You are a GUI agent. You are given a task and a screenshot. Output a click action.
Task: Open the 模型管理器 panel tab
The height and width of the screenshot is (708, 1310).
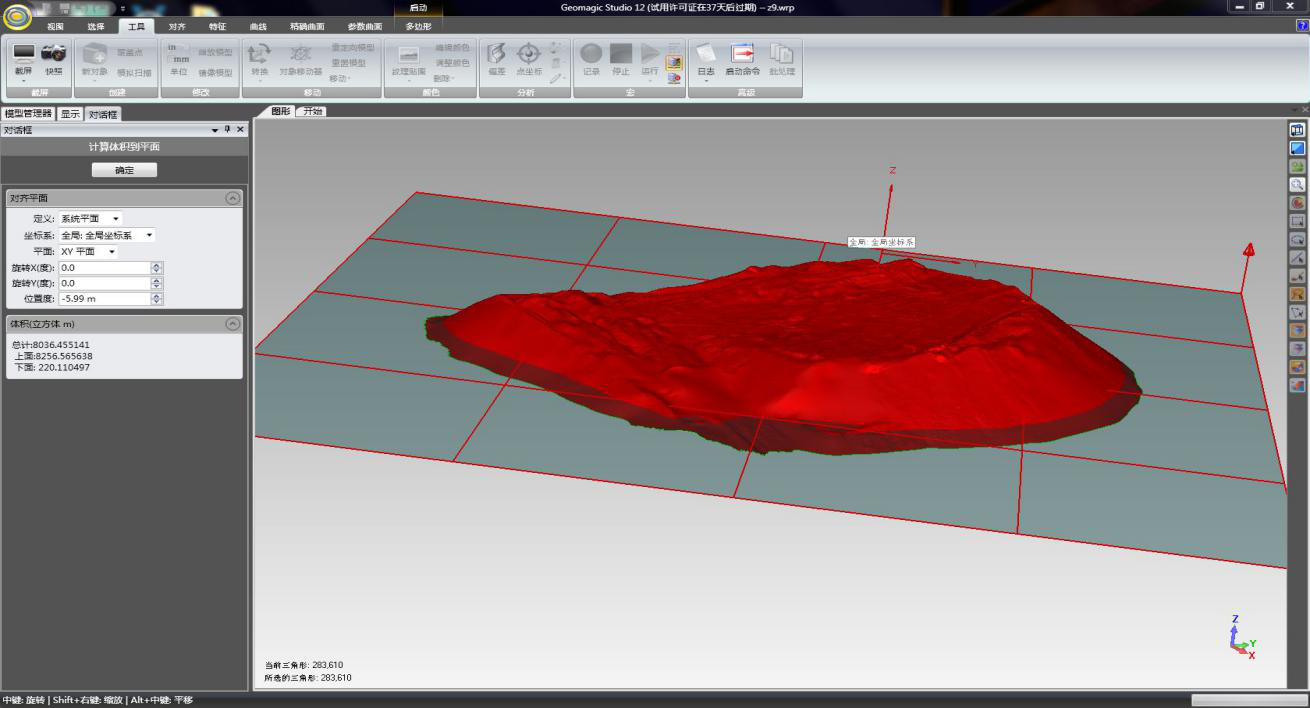(x=28, y=114)
